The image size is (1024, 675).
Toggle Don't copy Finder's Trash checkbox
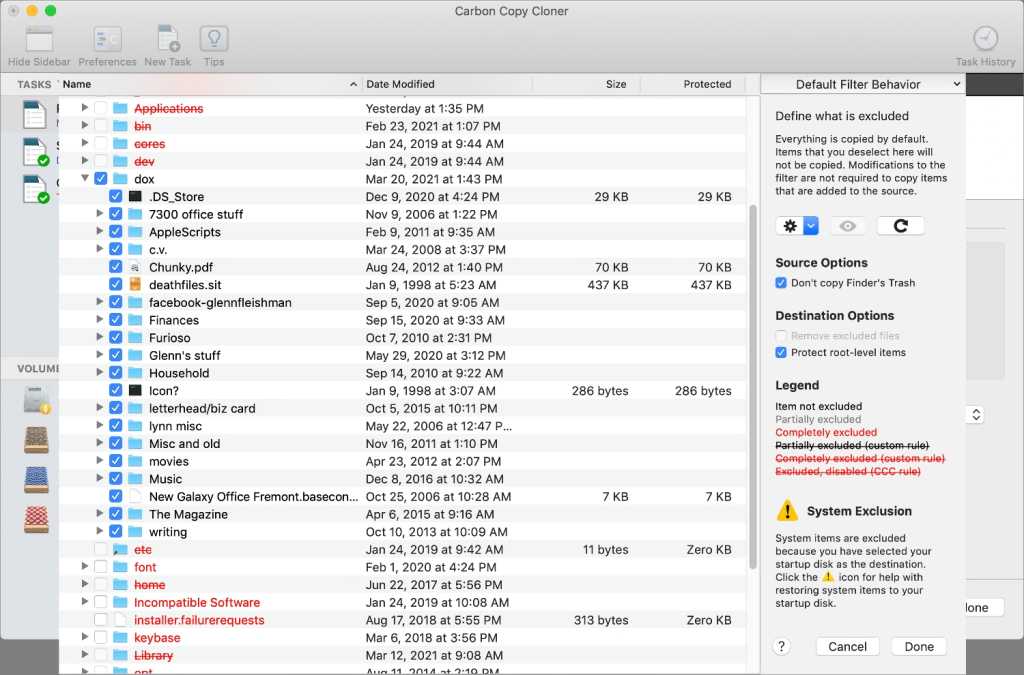click(x=781, y=283)
